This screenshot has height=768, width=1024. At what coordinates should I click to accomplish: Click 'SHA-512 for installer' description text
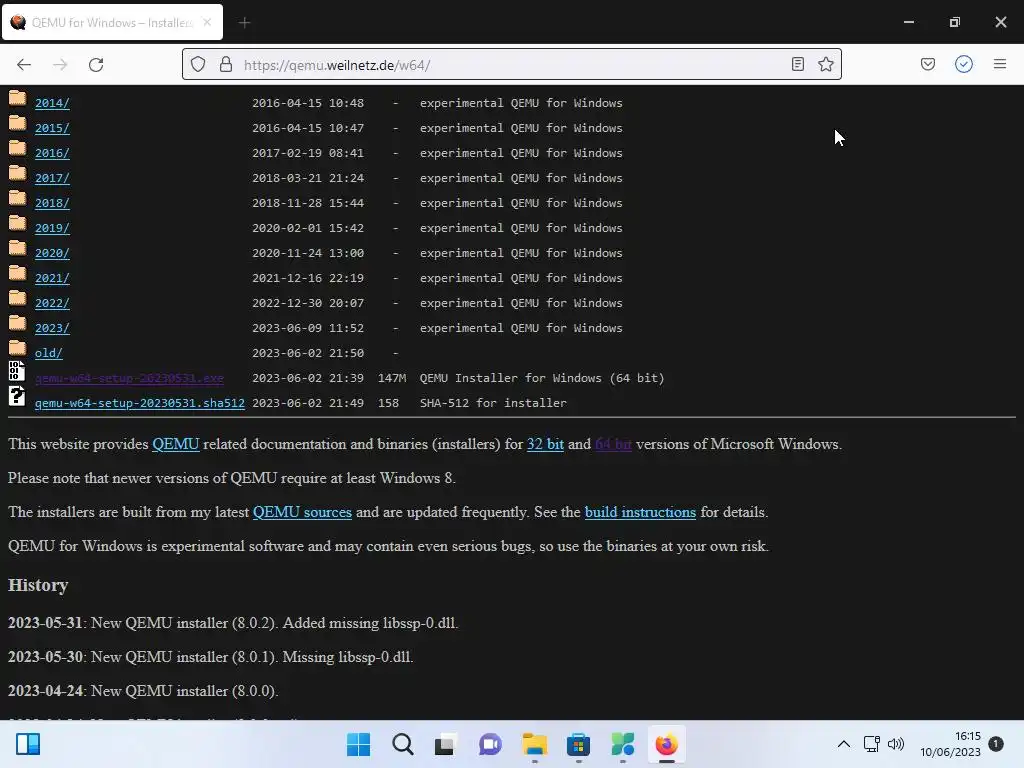(493, 403)
